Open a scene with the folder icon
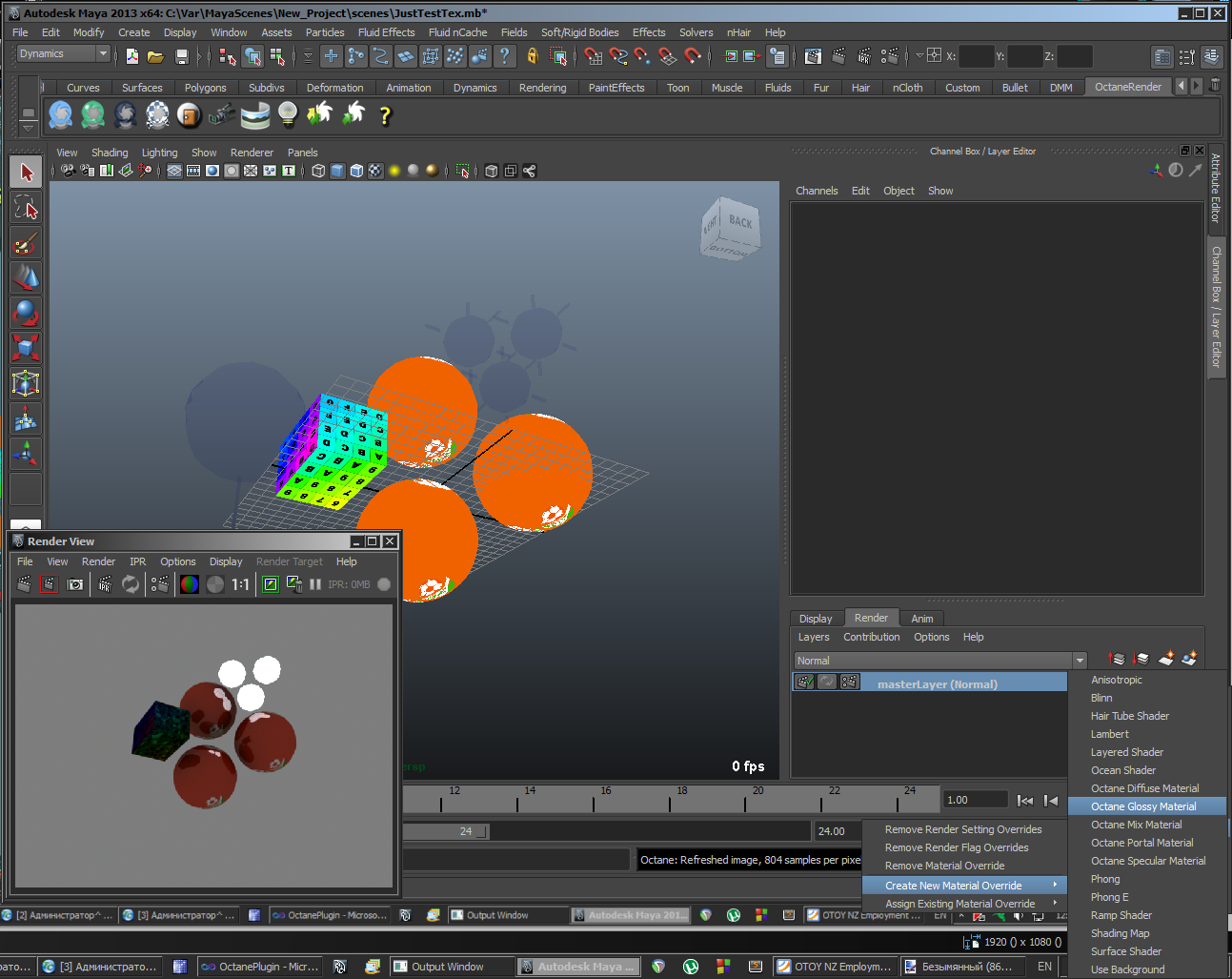Screen dimensions: 1232x979 click(156, 56)
